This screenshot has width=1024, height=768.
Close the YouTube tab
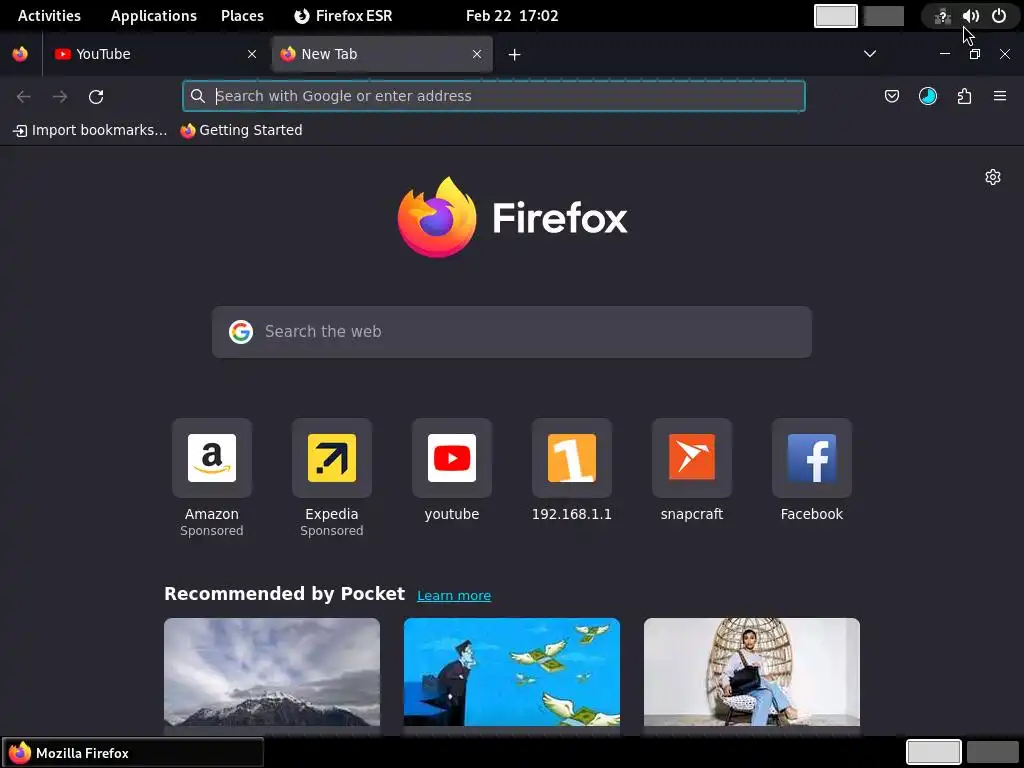click(x=252, y=54)
